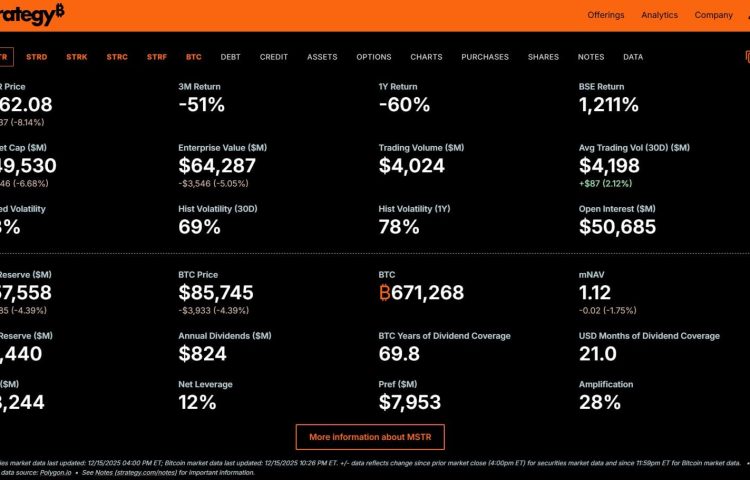Open the PURCHASES tab

coord(485,57)
